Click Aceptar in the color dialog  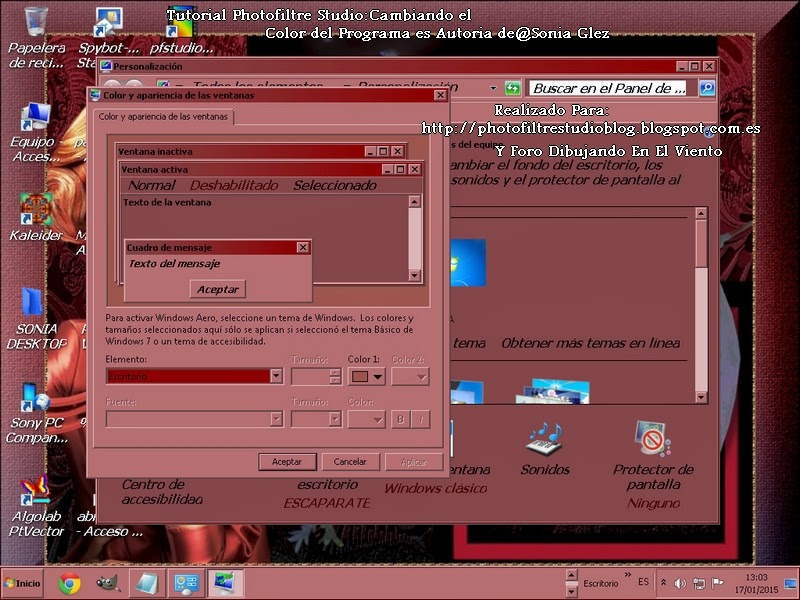point(287,462)
